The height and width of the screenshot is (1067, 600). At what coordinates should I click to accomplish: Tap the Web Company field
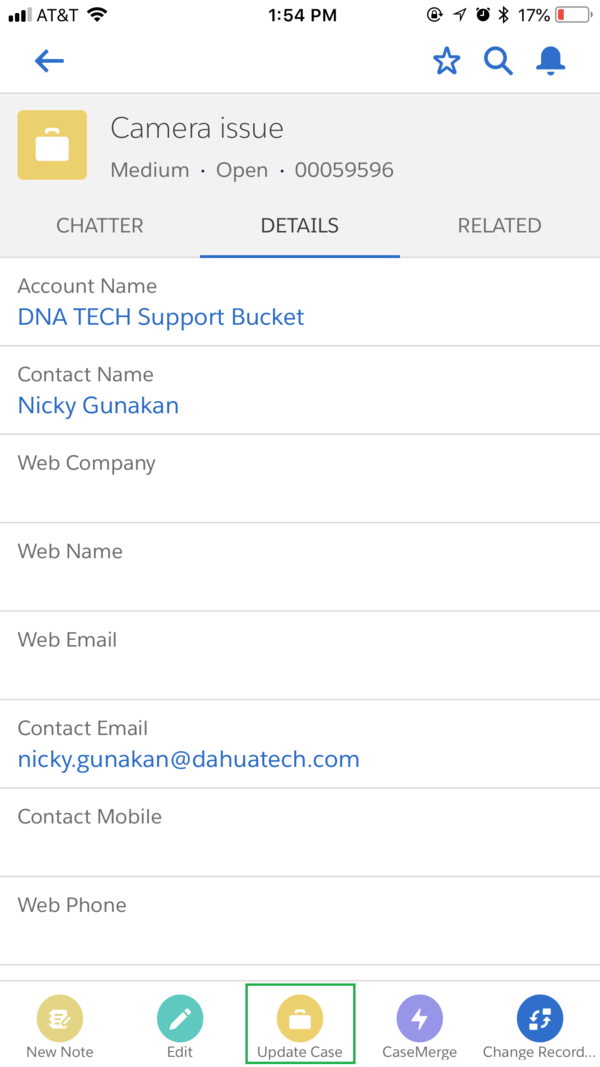(300, 478)
